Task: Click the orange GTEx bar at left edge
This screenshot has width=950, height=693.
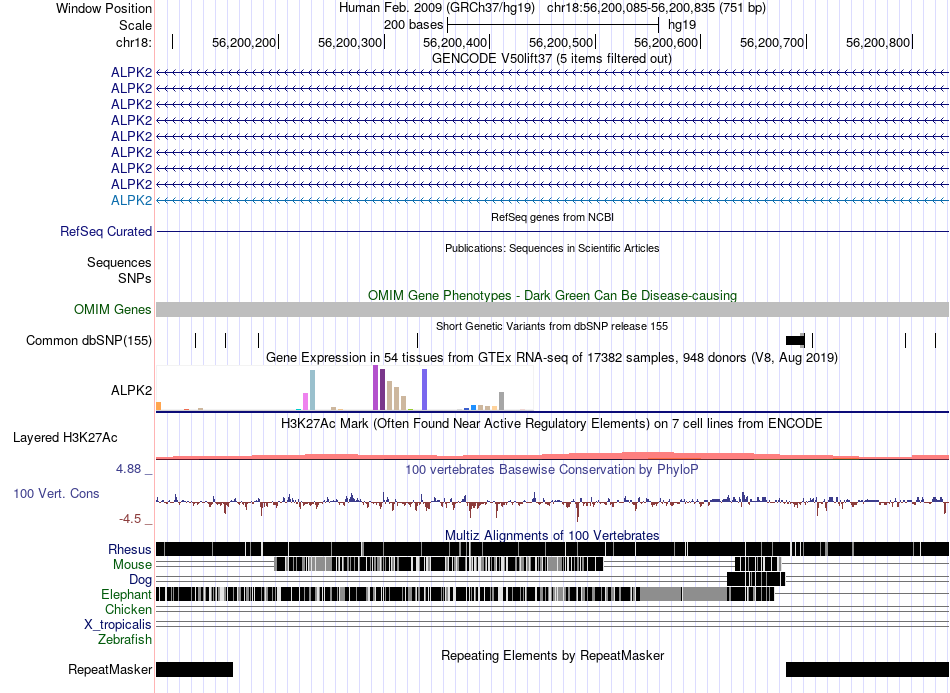Action: coord(159,406)
